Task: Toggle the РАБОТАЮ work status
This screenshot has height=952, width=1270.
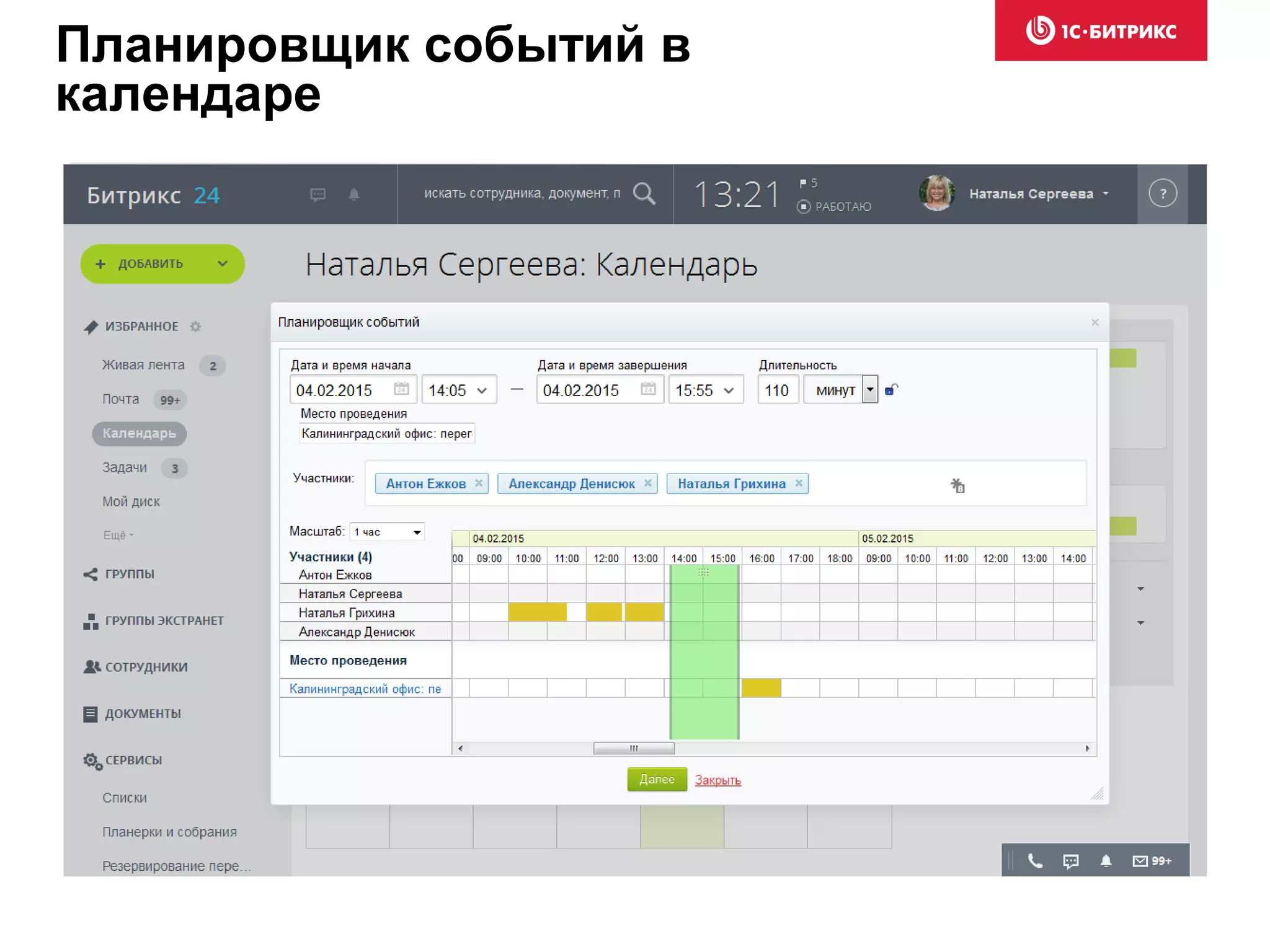Action: pyautogui.click(x=835, y=206)
